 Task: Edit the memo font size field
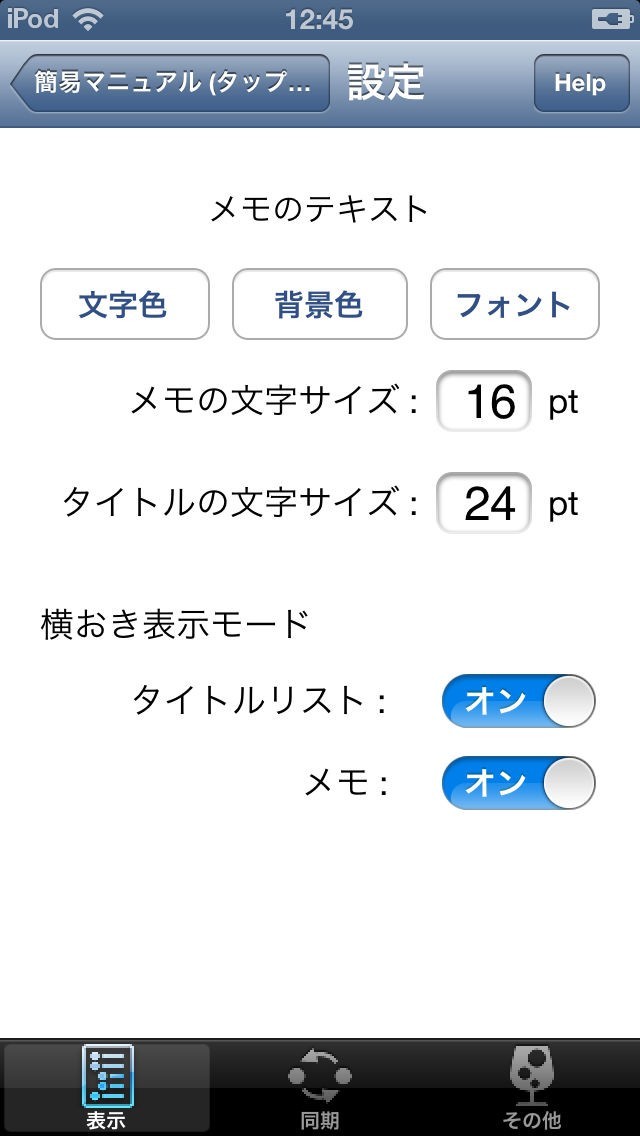tap(484, 401)
